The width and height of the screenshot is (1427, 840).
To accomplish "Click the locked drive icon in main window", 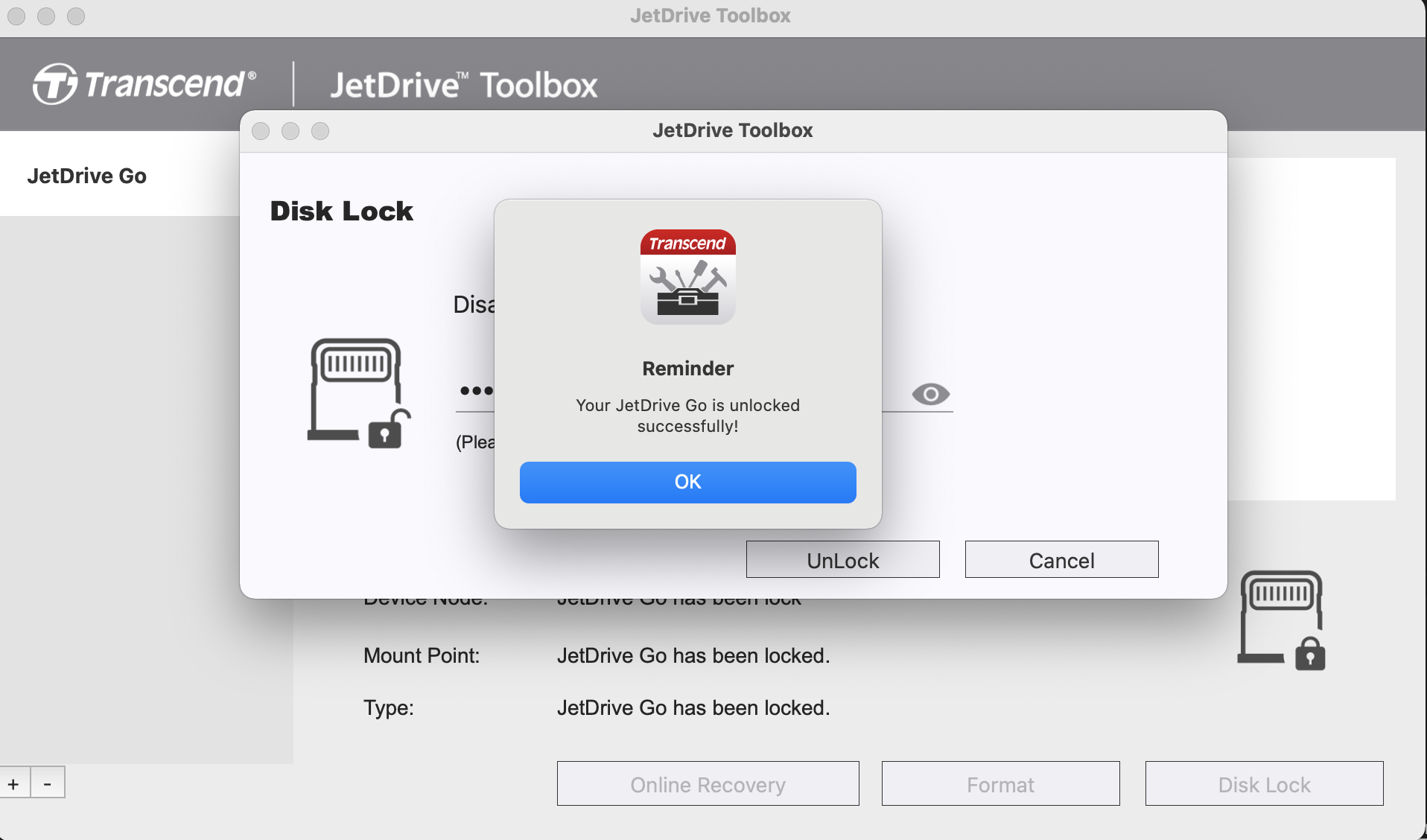I will pos(1281,620).
